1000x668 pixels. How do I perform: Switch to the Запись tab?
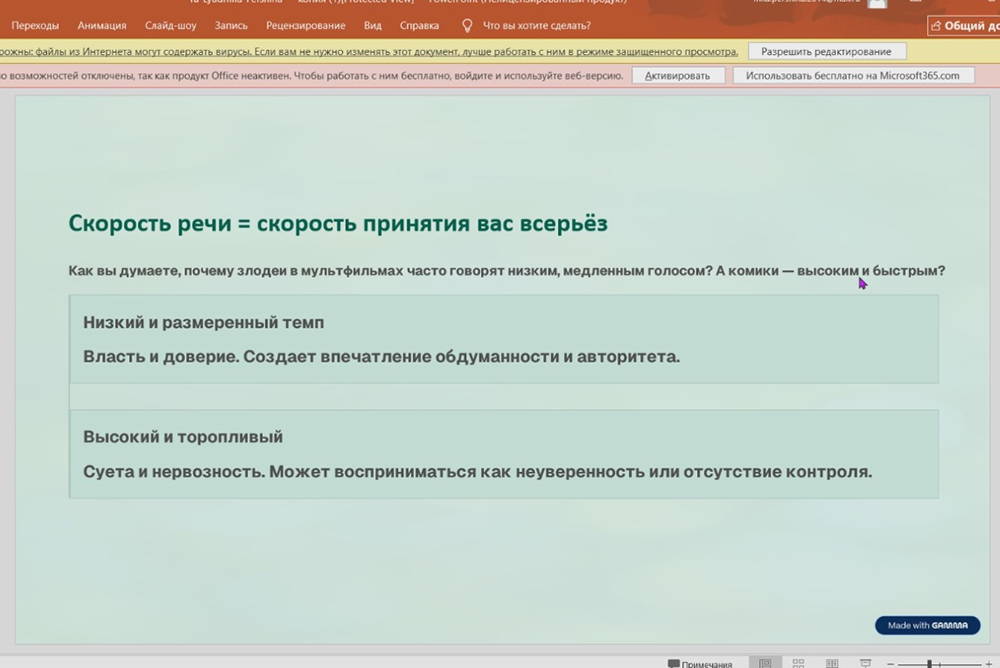pos(231,26)
